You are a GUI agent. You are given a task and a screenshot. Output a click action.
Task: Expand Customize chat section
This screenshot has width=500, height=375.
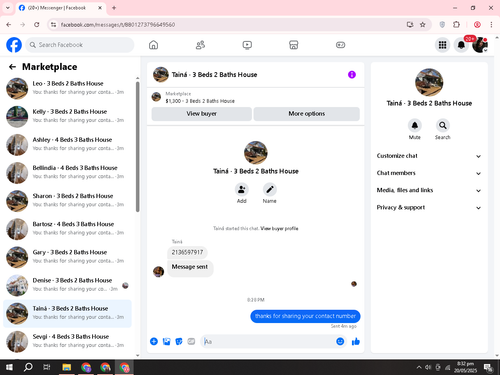click(x=429, y=156)
